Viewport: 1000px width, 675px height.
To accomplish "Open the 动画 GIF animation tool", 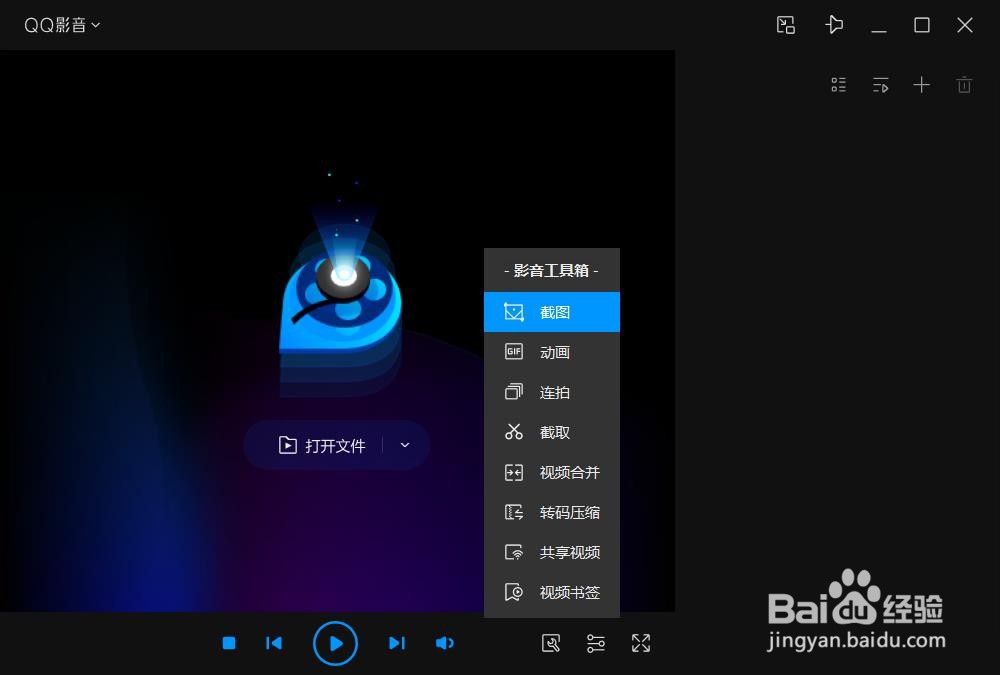I will (x=552, y=352).
